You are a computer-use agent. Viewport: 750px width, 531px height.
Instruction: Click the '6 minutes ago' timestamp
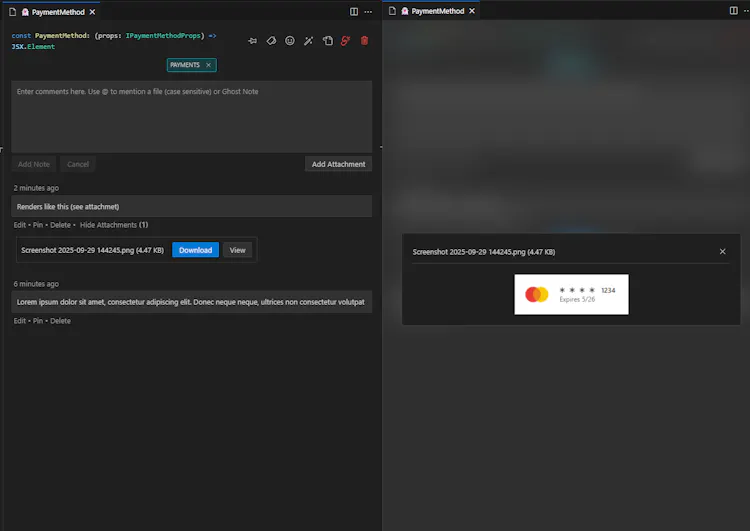click(36, 284)
